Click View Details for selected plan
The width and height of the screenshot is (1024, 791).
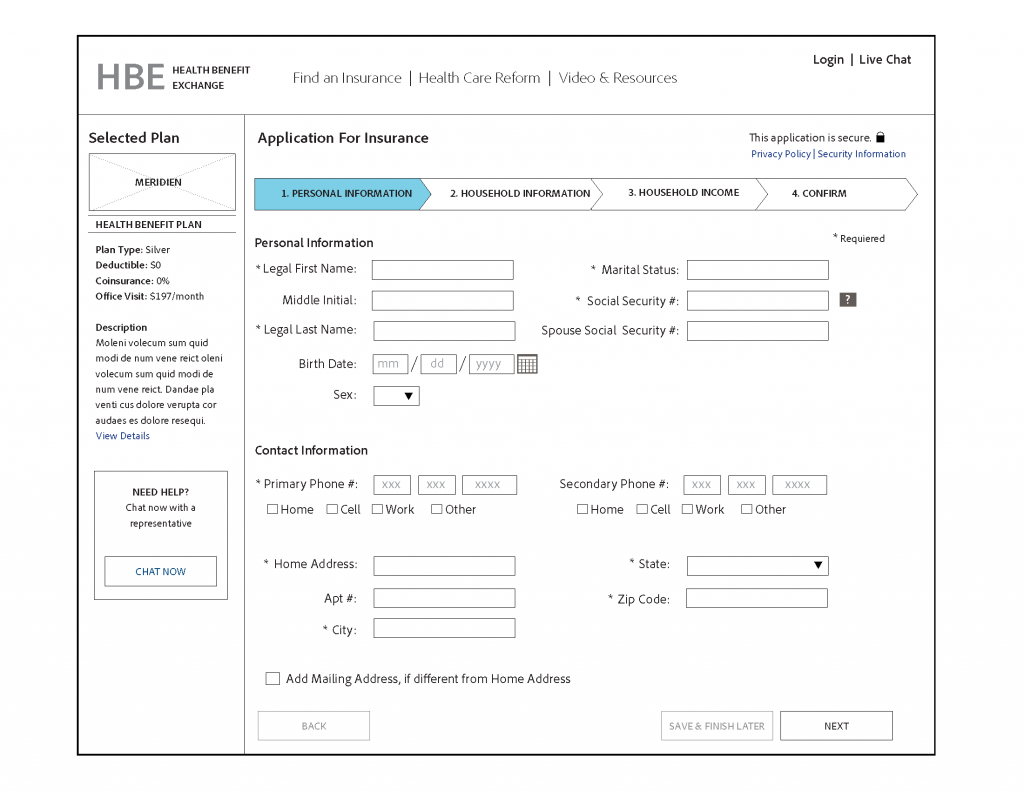(123, 436)
